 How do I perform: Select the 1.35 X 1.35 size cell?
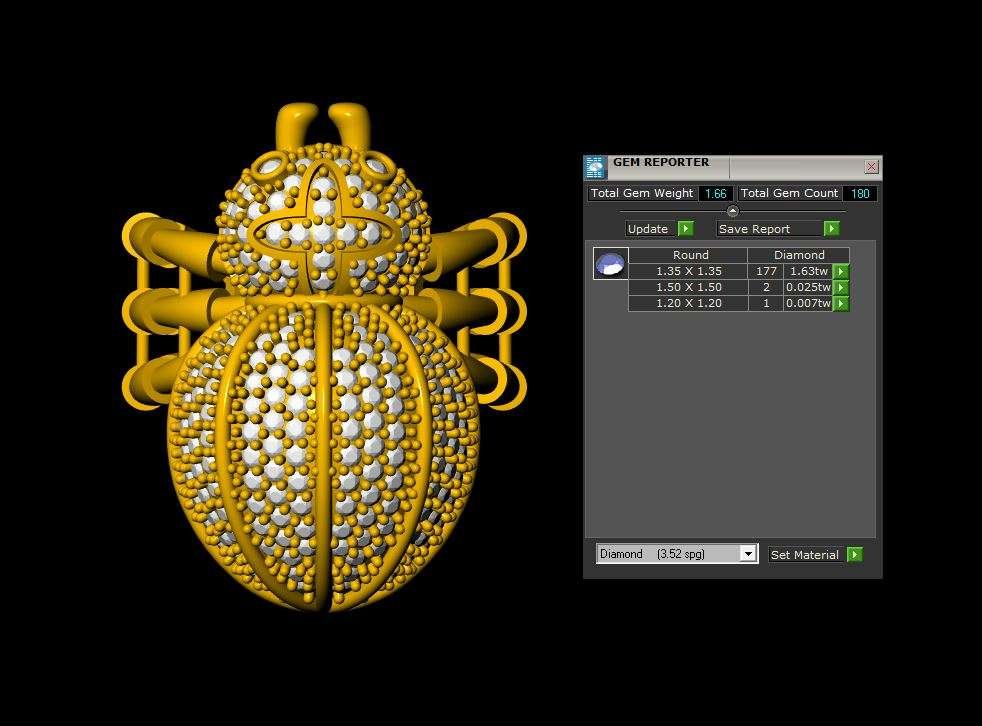[x=688, y=271]
